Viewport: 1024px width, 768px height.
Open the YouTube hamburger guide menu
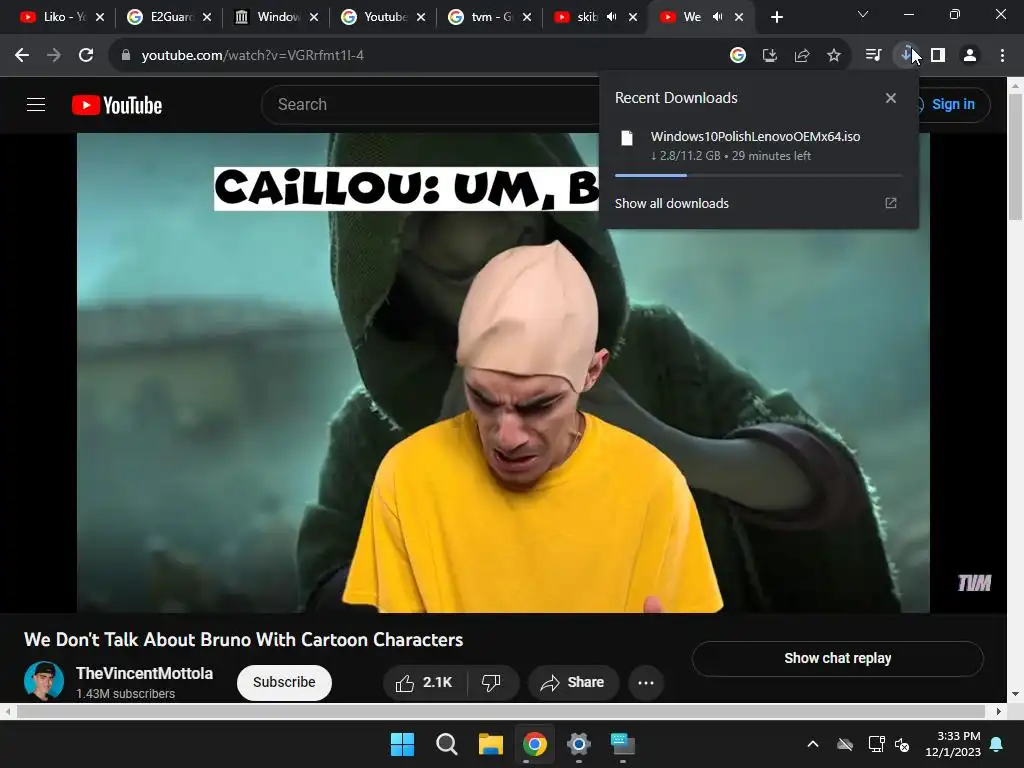pyautogui.click(x=36, y=104)
